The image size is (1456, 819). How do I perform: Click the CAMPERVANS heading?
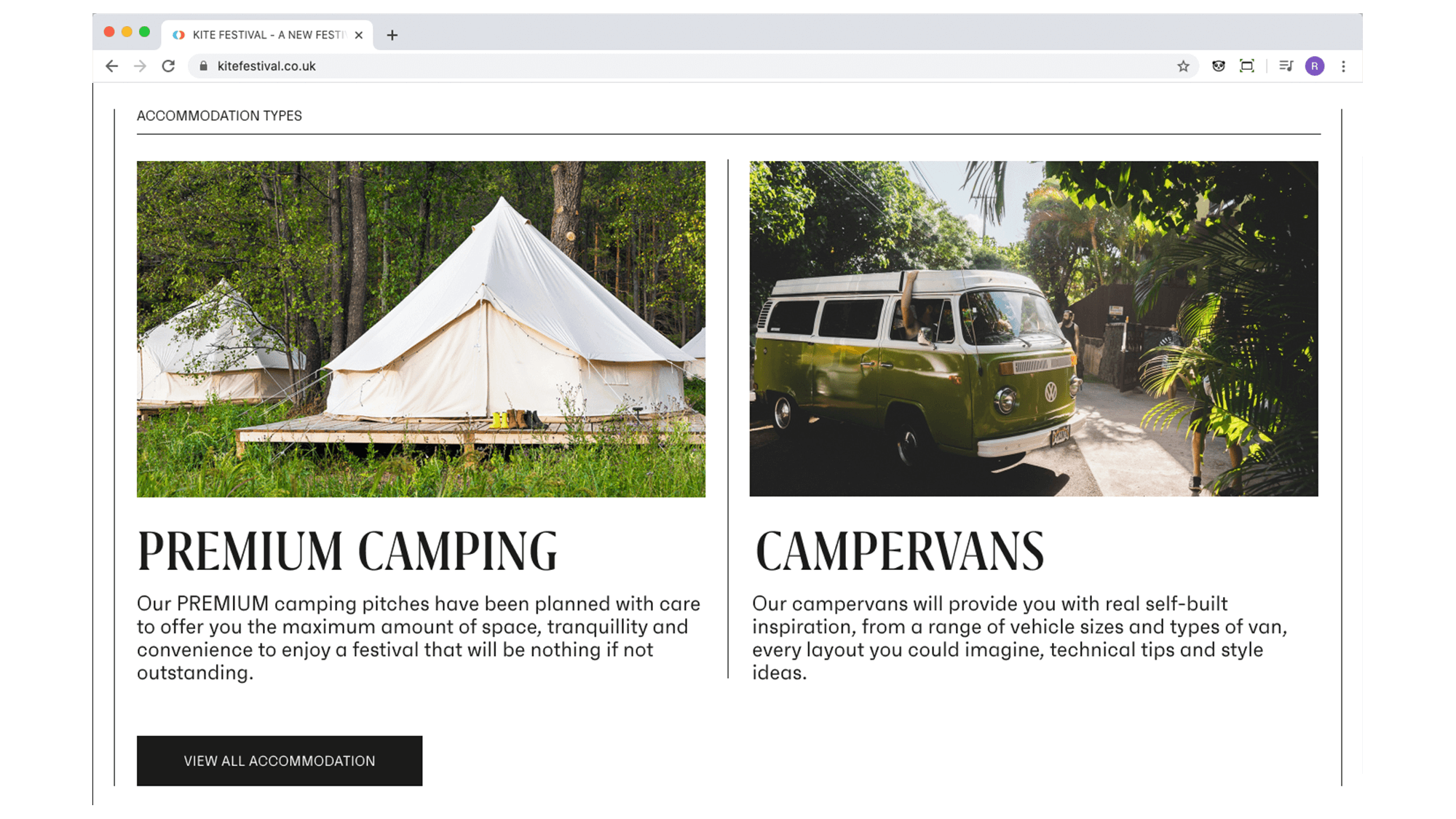pyautogui.click(x=900, y=551)
